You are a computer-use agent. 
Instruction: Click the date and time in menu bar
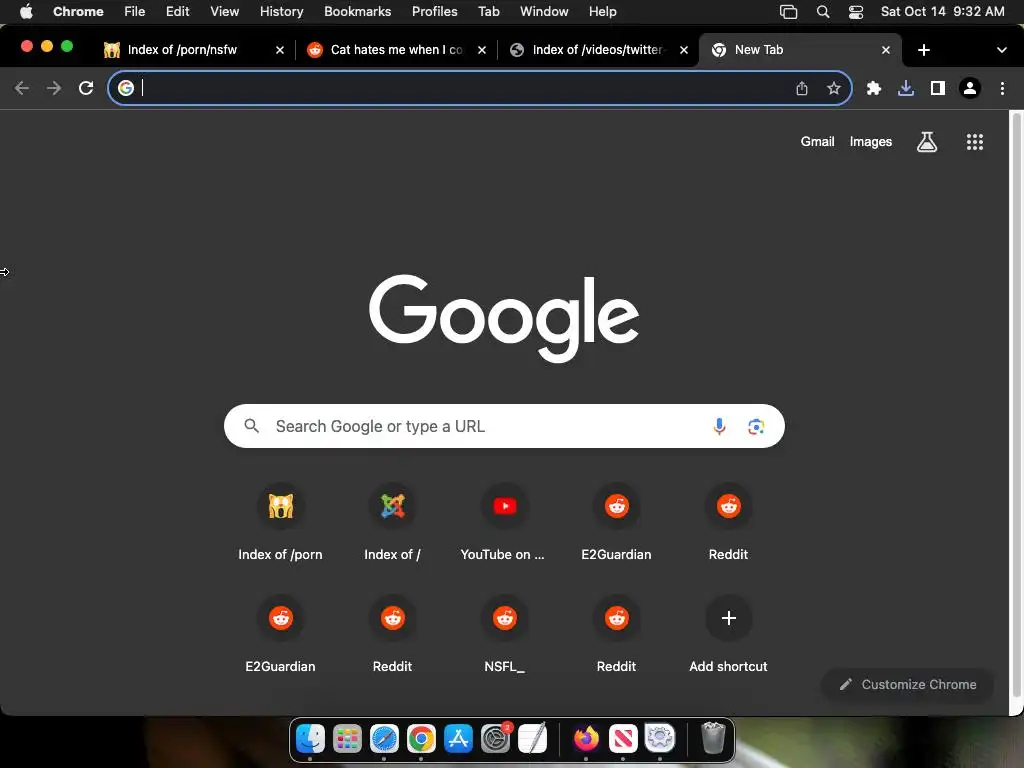point(942,12)
